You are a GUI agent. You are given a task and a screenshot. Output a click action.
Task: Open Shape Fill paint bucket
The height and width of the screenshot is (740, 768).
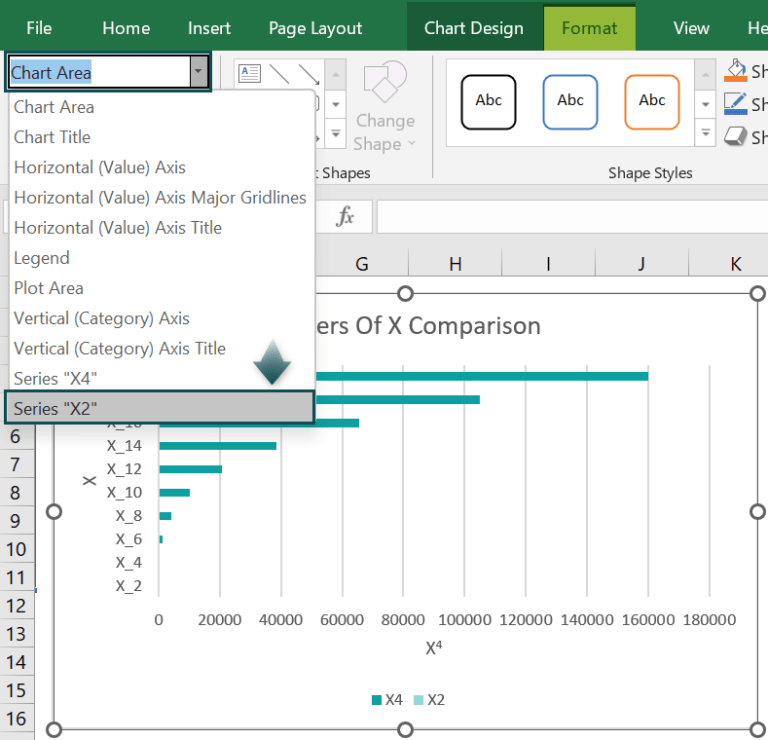coord(735,71)
